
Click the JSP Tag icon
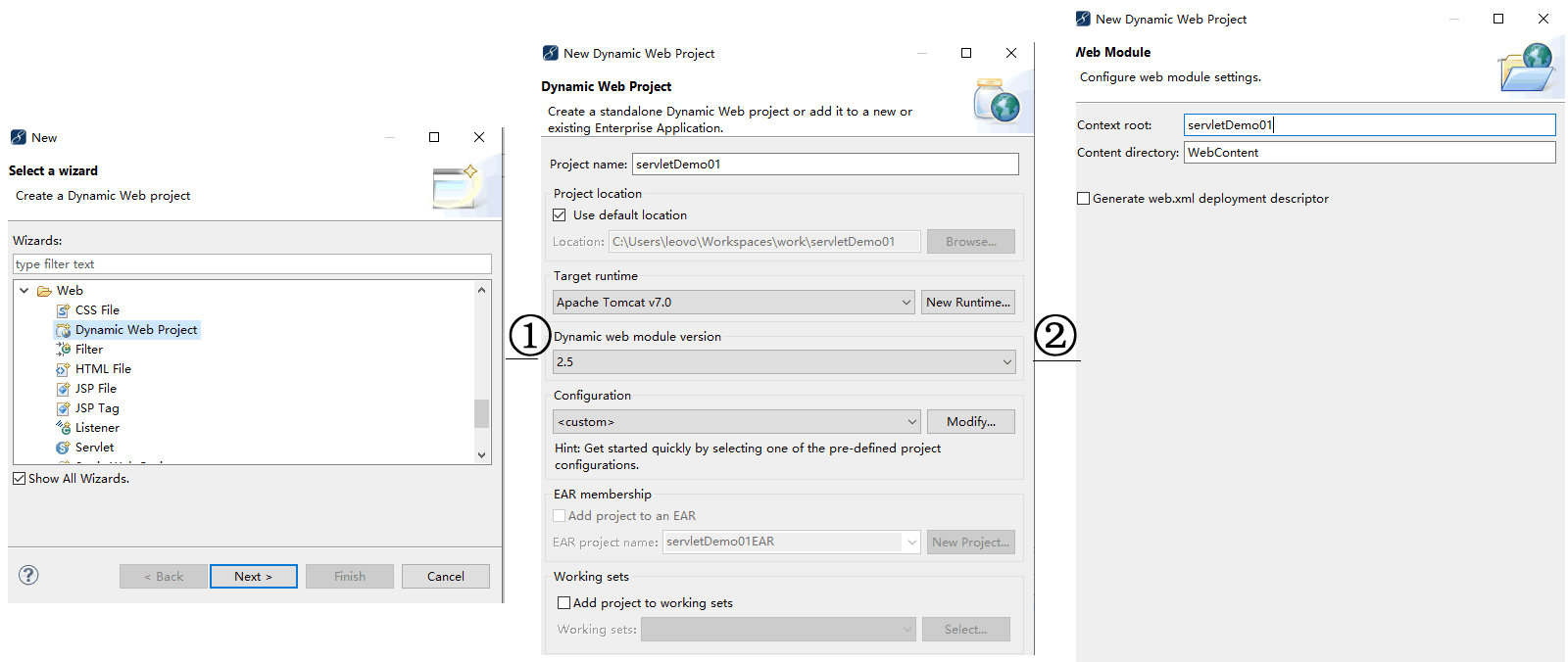point(64,408)
